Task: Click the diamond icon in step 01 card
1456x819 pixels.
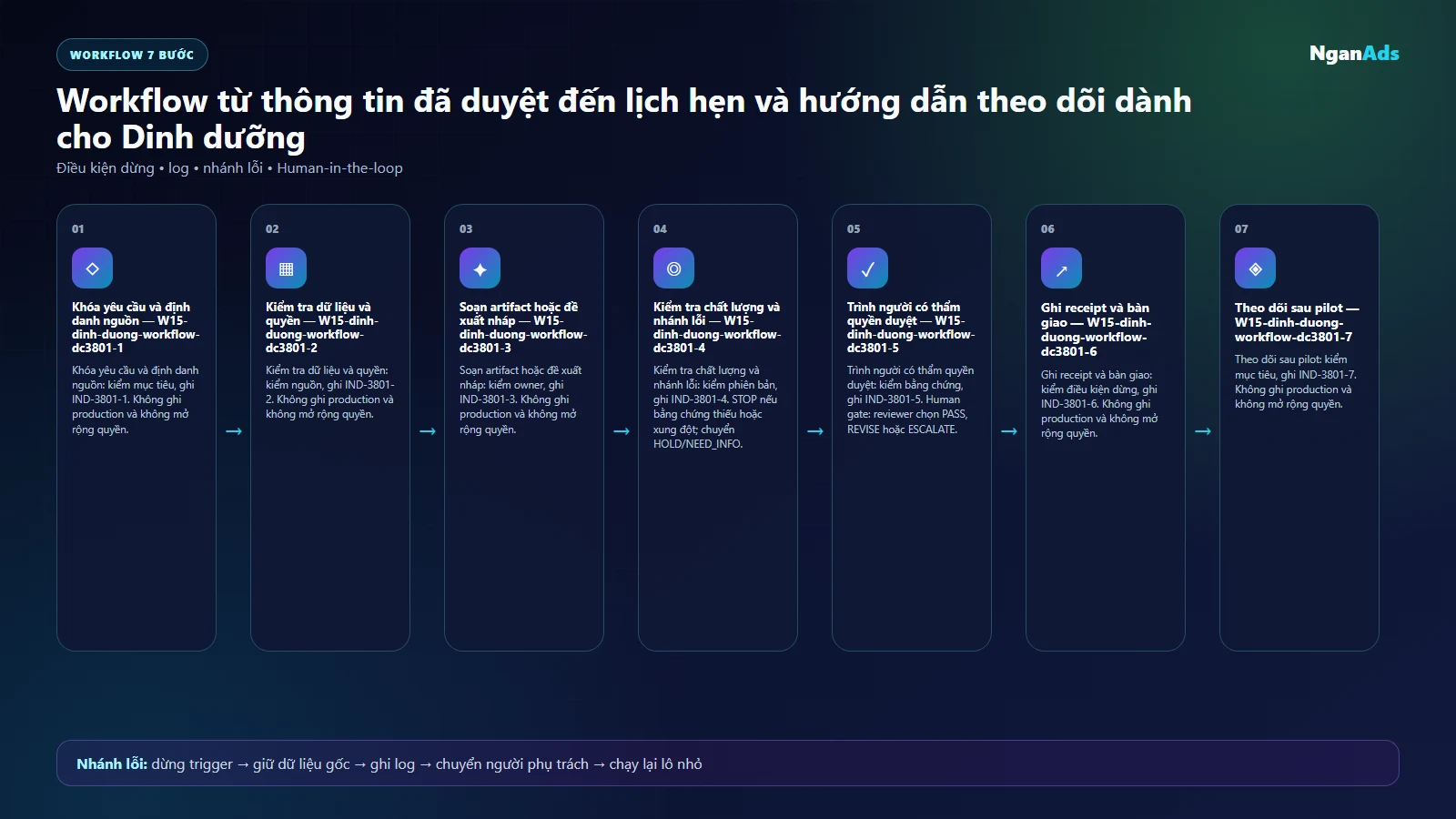Action: tap(92, 268)
